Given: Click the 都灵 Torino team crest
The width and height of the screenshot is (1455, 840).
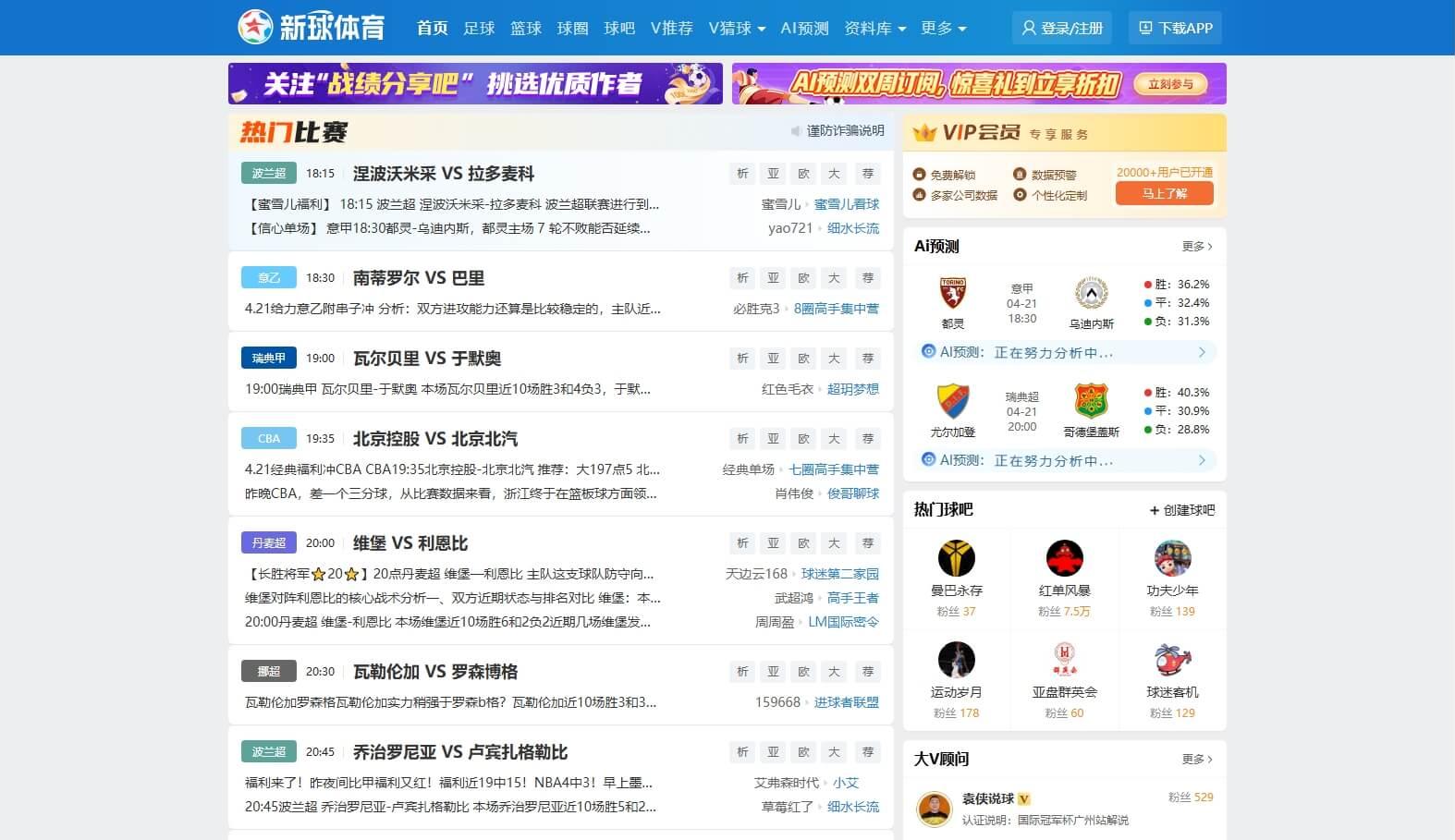Looking at the screenshot, I should tap(952, 294).
